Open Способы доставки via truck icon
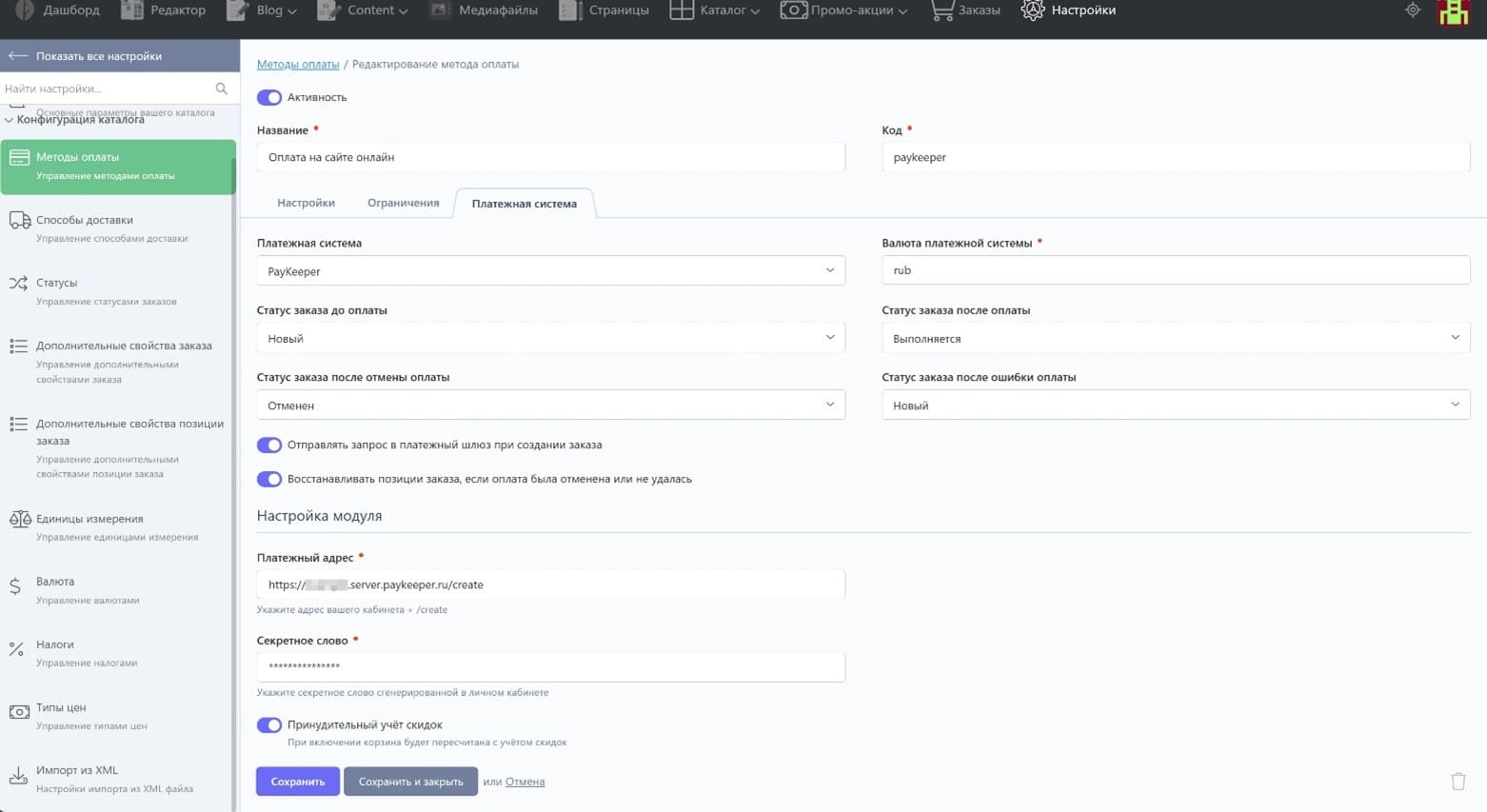 coord(19,221)
